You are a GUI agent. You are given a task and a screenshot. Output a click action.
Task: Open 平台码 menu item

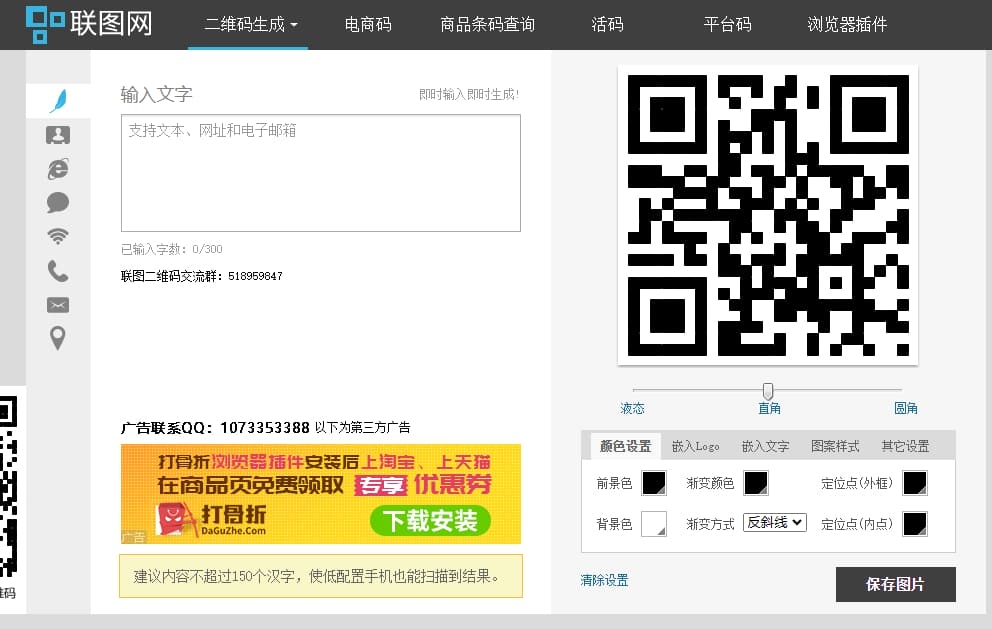728,25
